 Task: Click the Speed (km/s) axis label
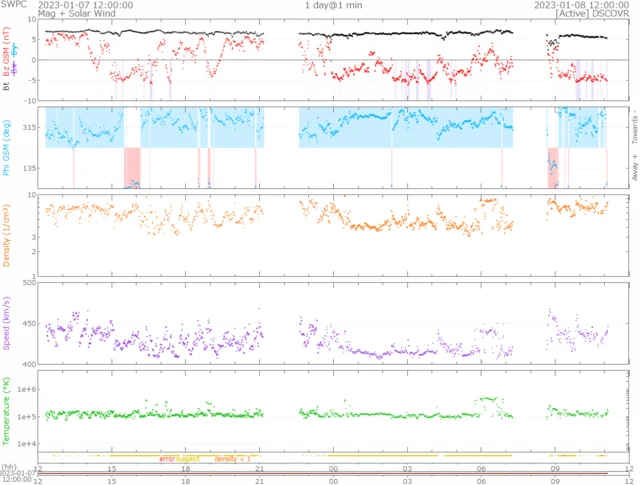(8, 325)
